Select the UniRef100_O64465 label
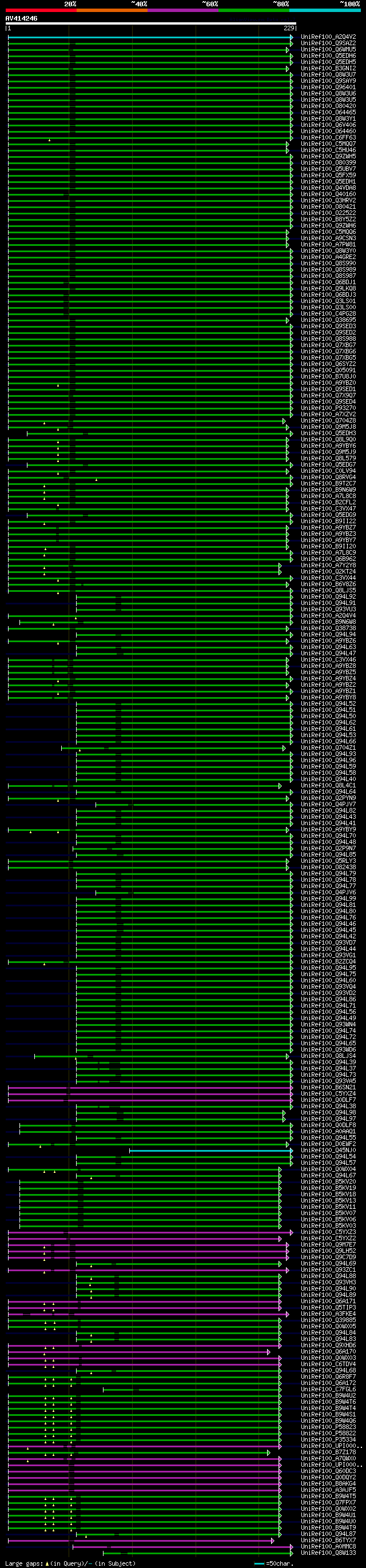The height and width of the screenshot is (1568, 366). pyautogui.click(x=328, y=113)
